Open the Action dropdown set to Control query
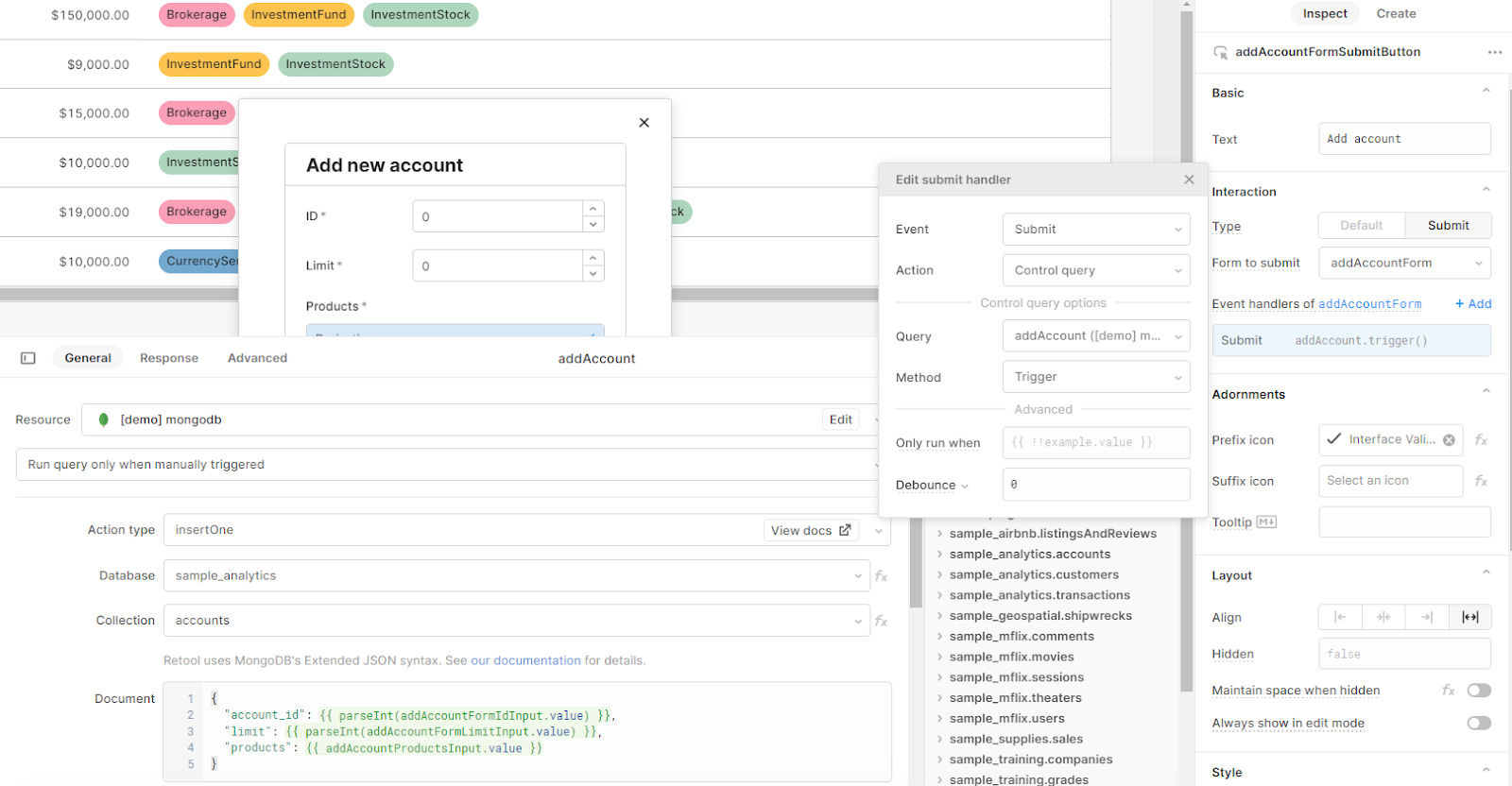 coord(1096,270)
